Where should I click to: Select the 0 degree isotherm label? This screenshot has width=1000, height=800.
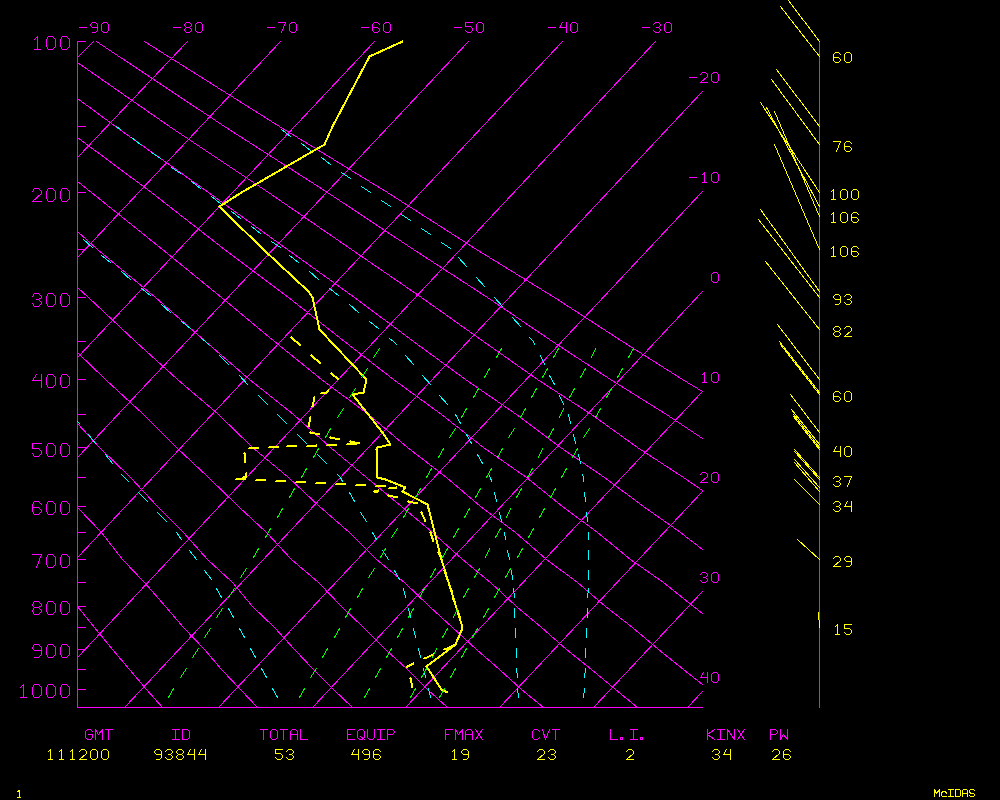pos(714,278)
